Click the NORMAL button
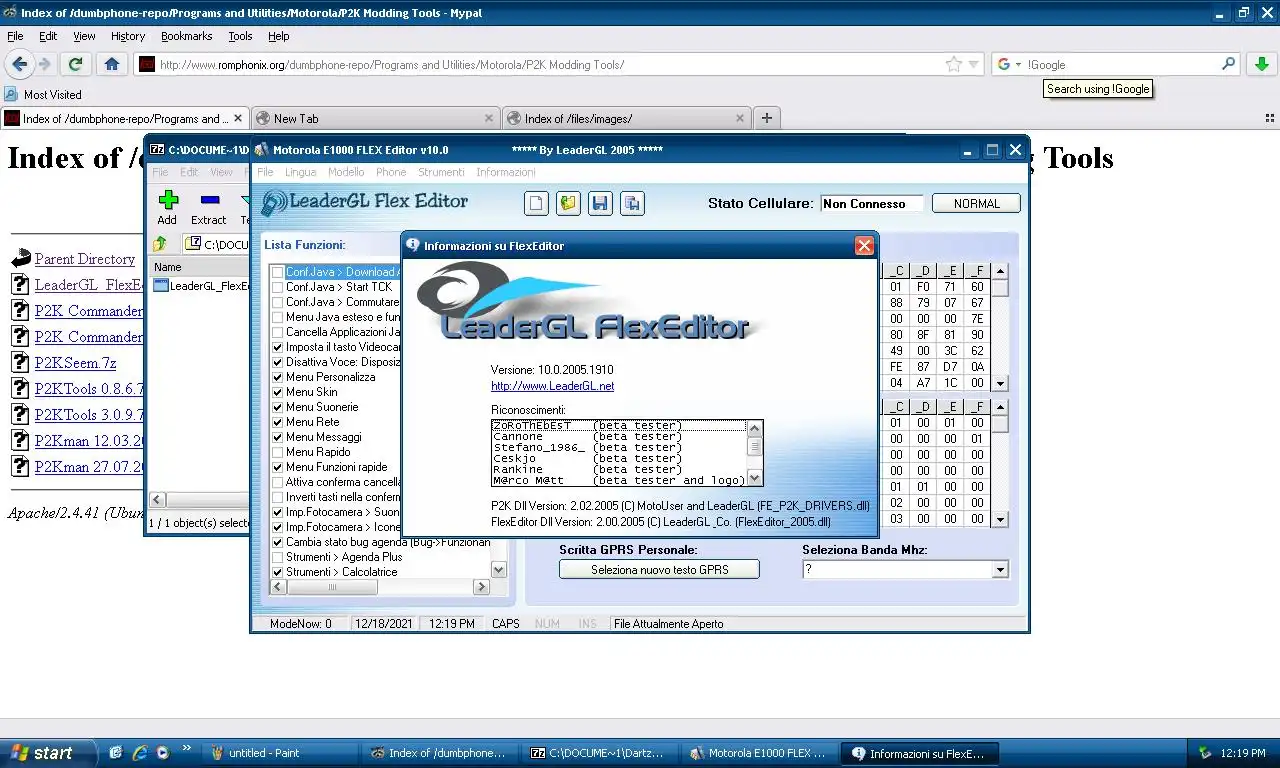 click(976, 203)
